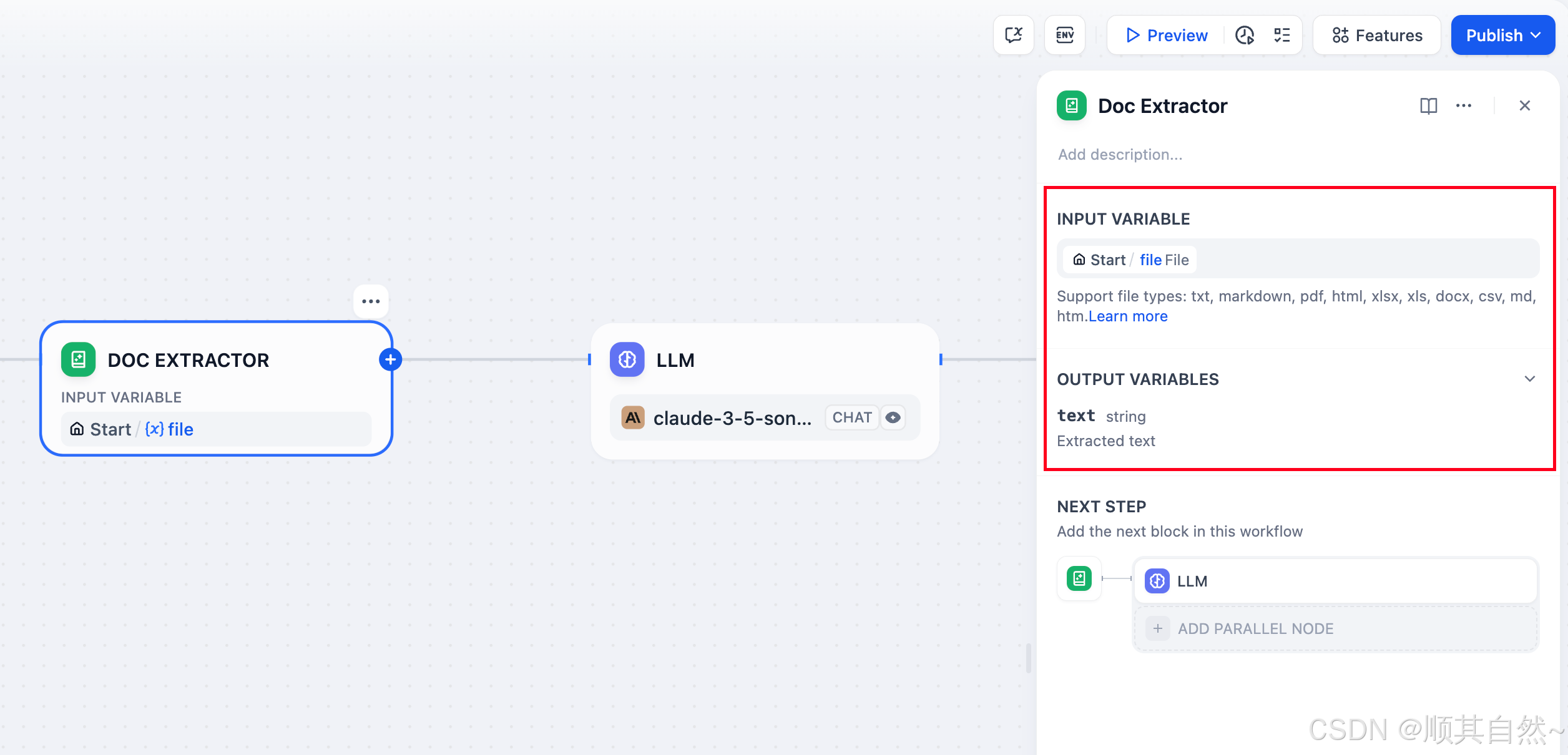Click the Preview button

[1166, 36]
